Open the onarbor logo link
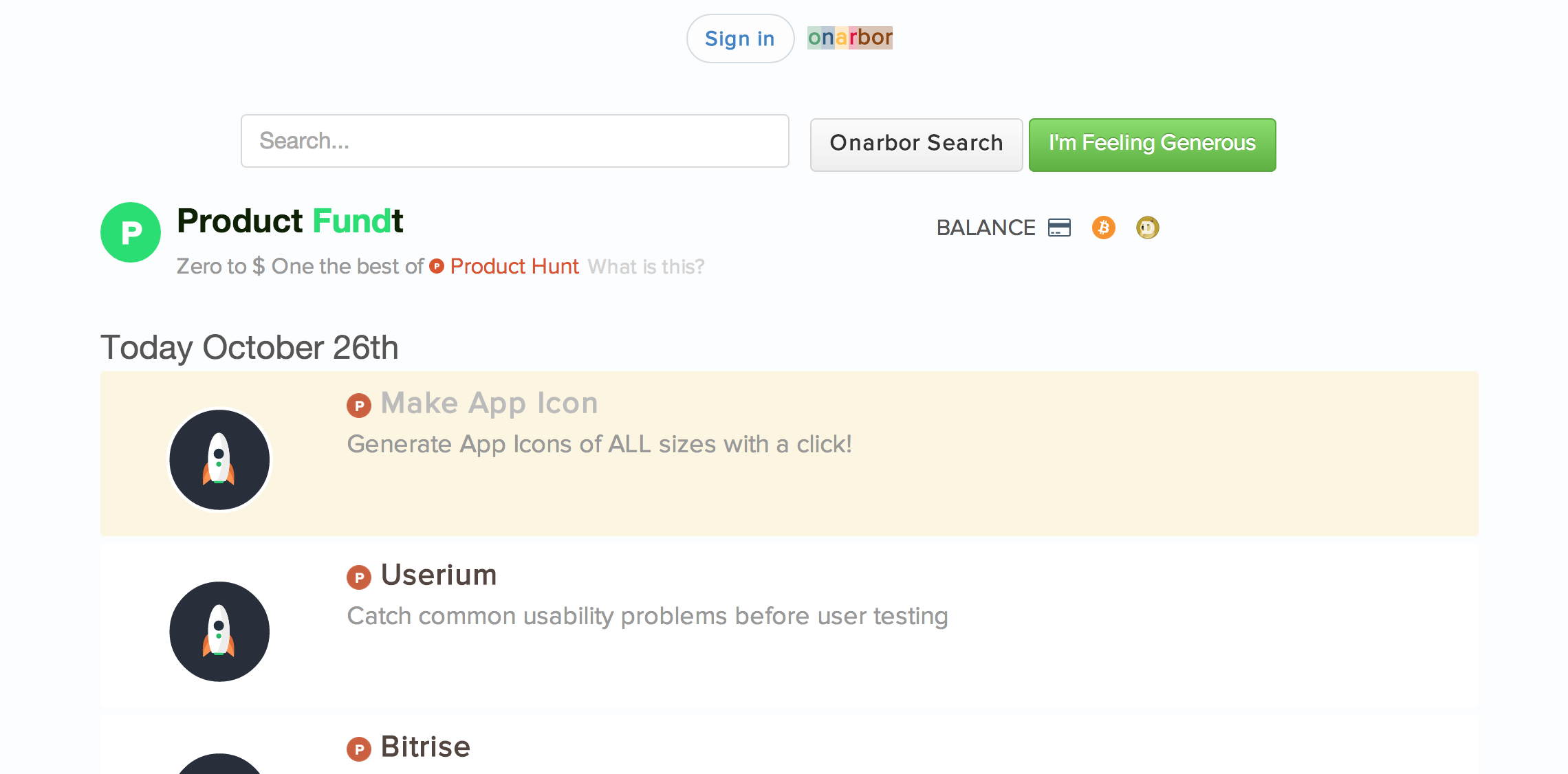The image size is (1568, 774). (850, 37)
